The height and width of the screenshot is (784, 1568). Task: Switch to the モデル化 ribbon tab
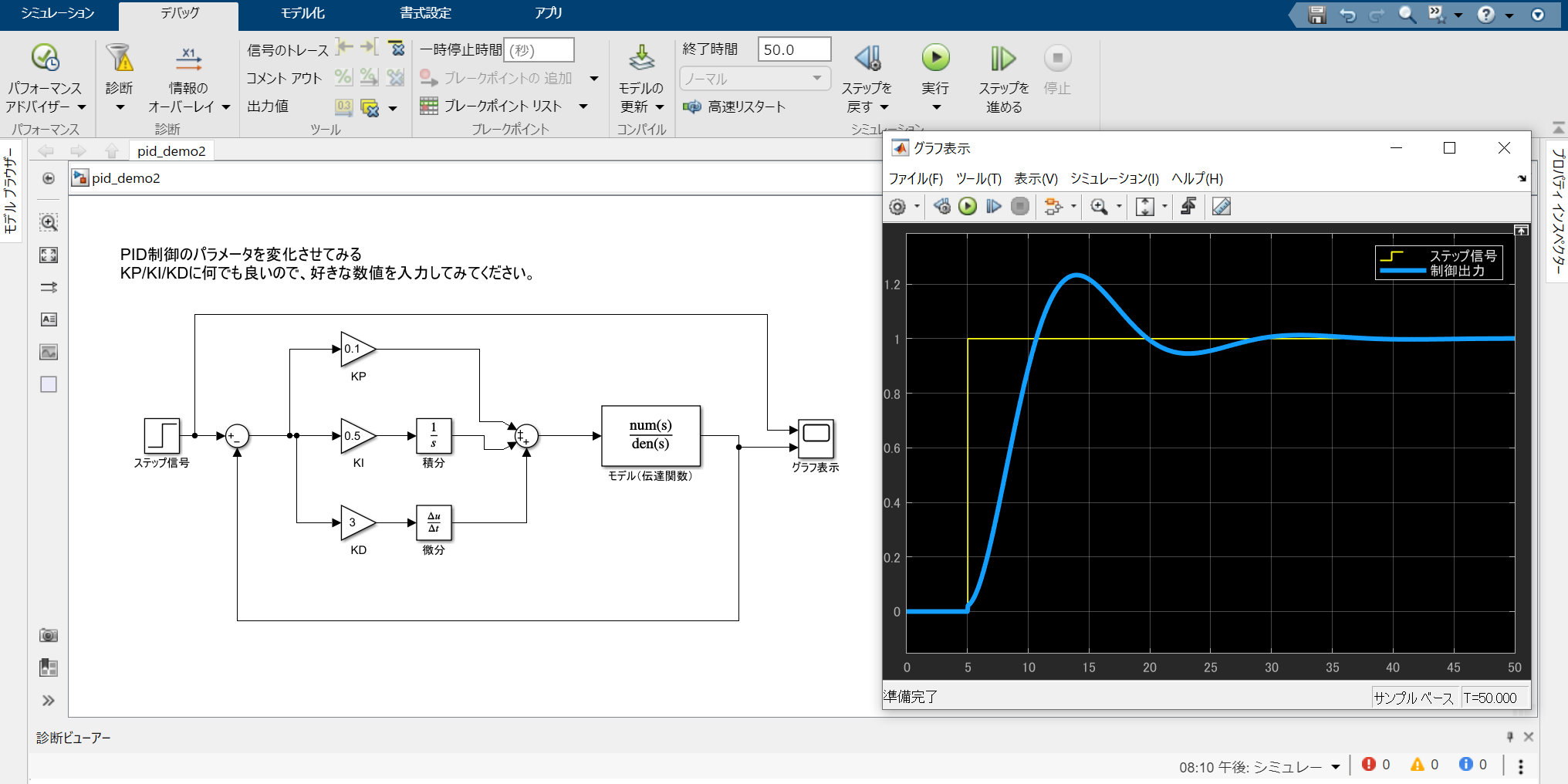302,13
